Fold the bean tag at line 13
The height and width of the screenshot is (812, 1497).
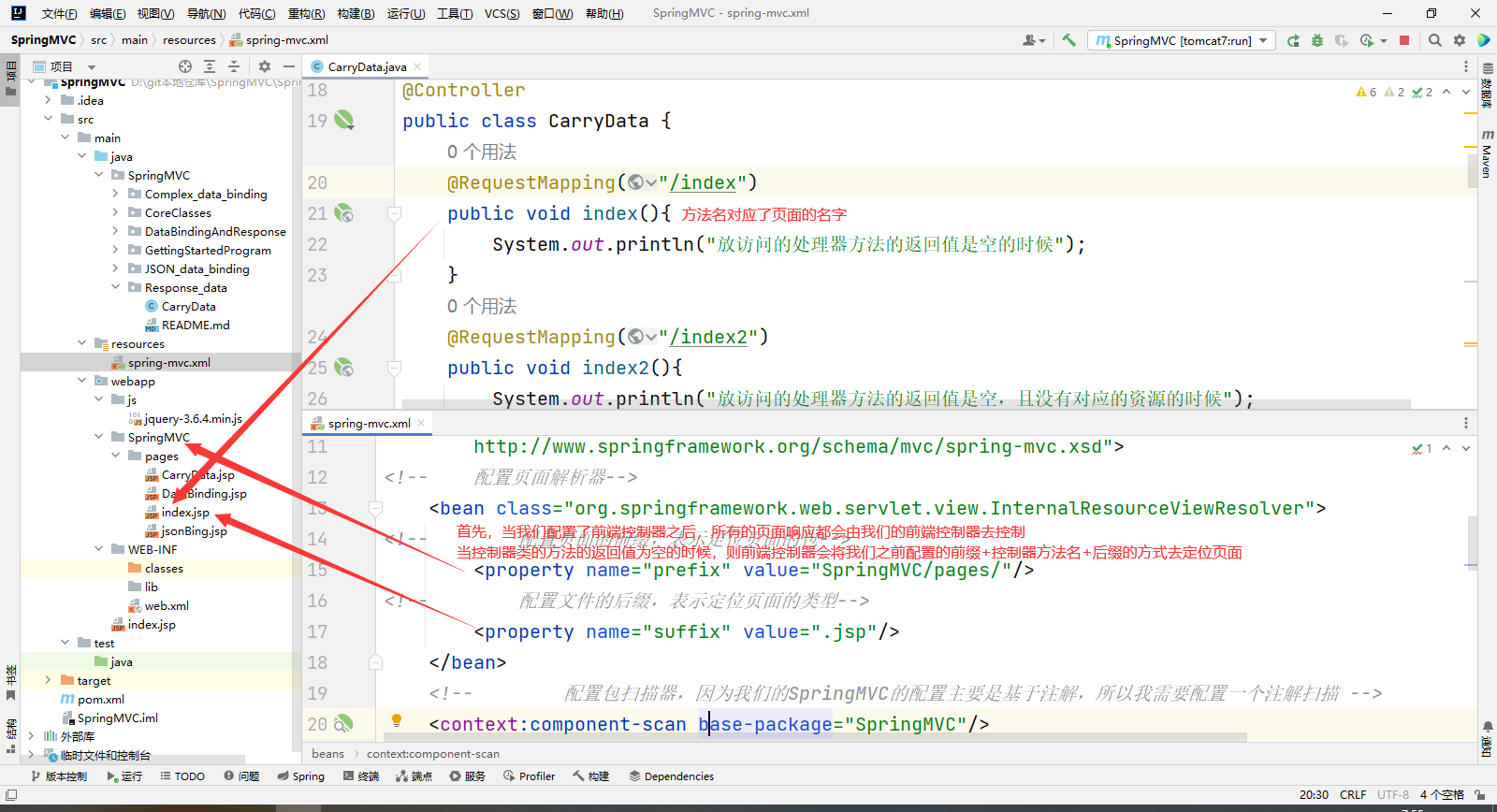[x=375, y=508]
